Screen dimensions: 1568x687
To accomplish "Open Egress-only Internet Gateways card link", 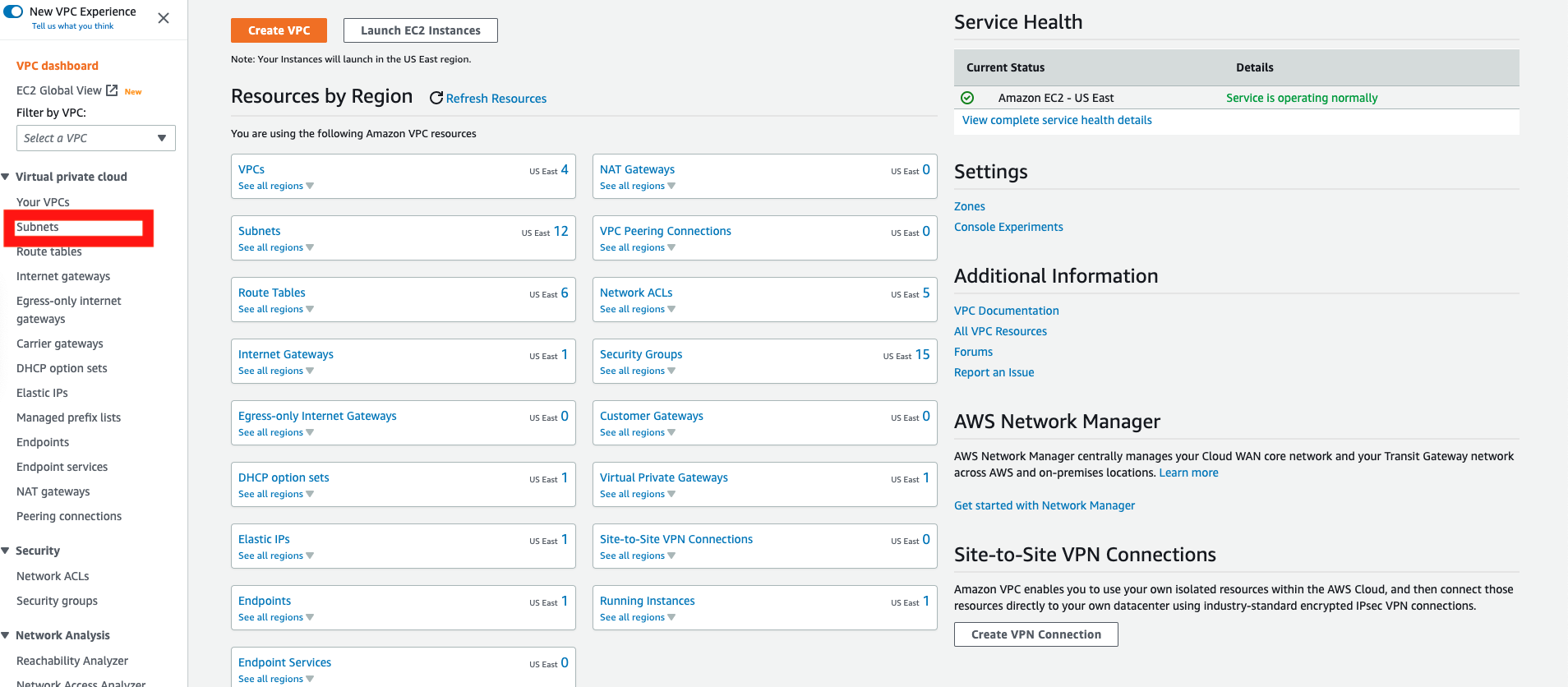I will tap(317, 416).
